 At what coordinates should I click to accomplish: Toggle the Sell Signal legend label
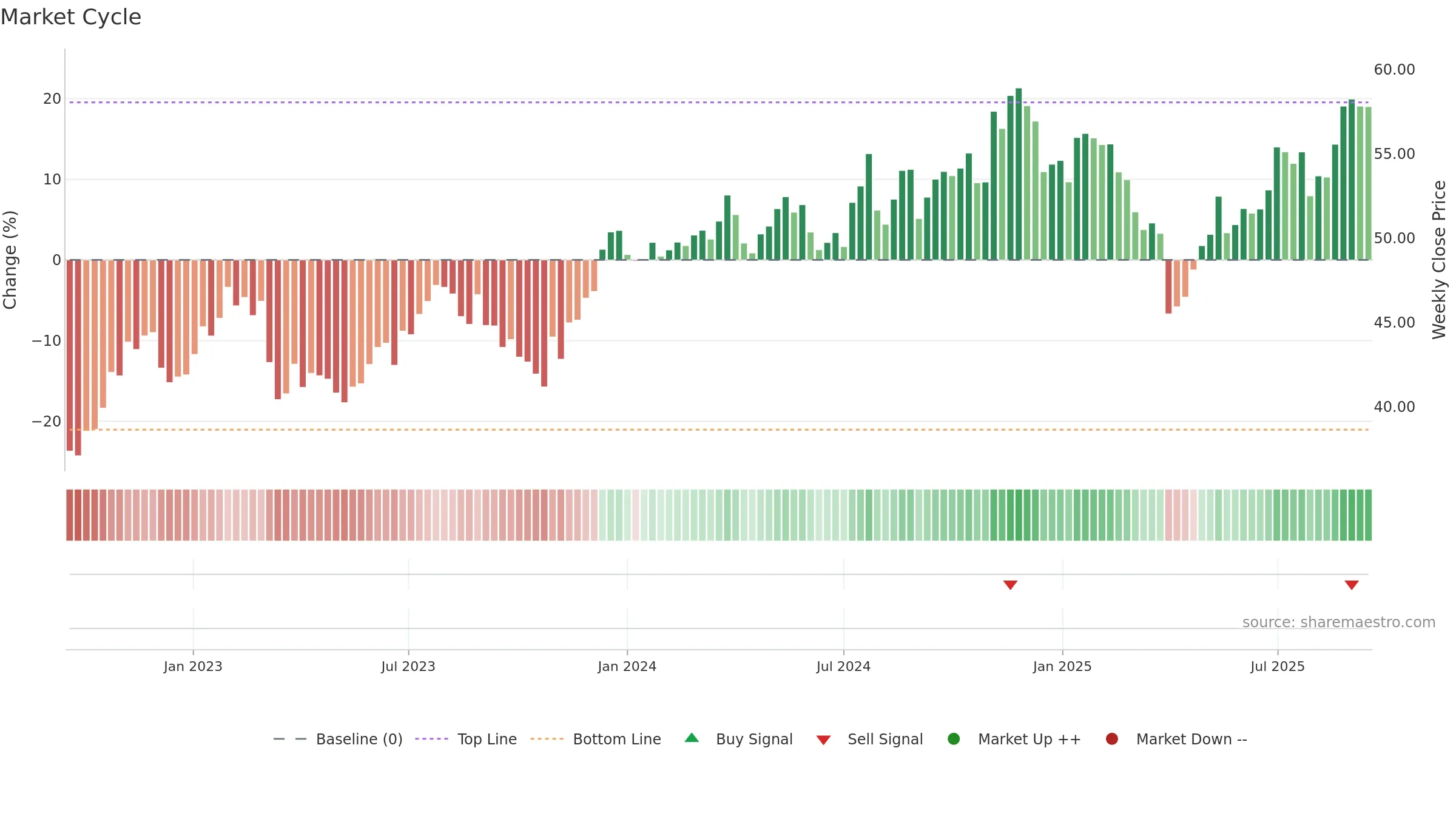[x=885, y=740]
